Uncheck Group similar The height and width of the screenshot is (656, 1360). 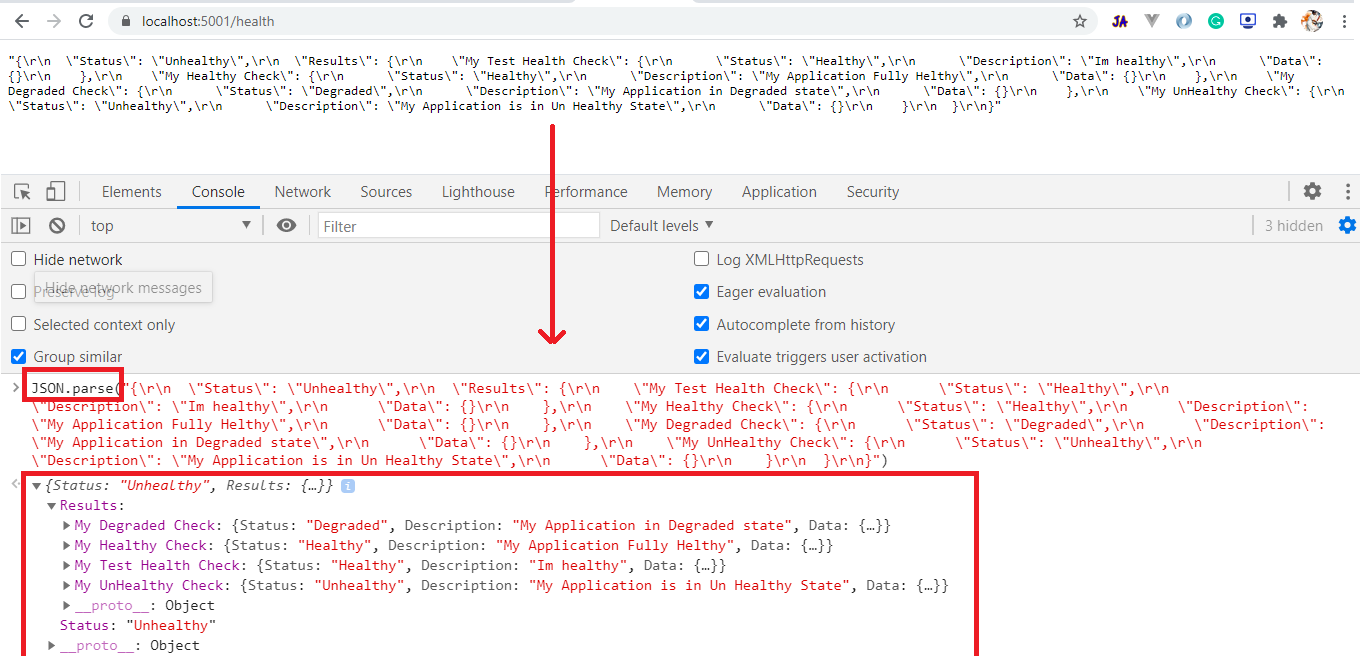(19, 356)
